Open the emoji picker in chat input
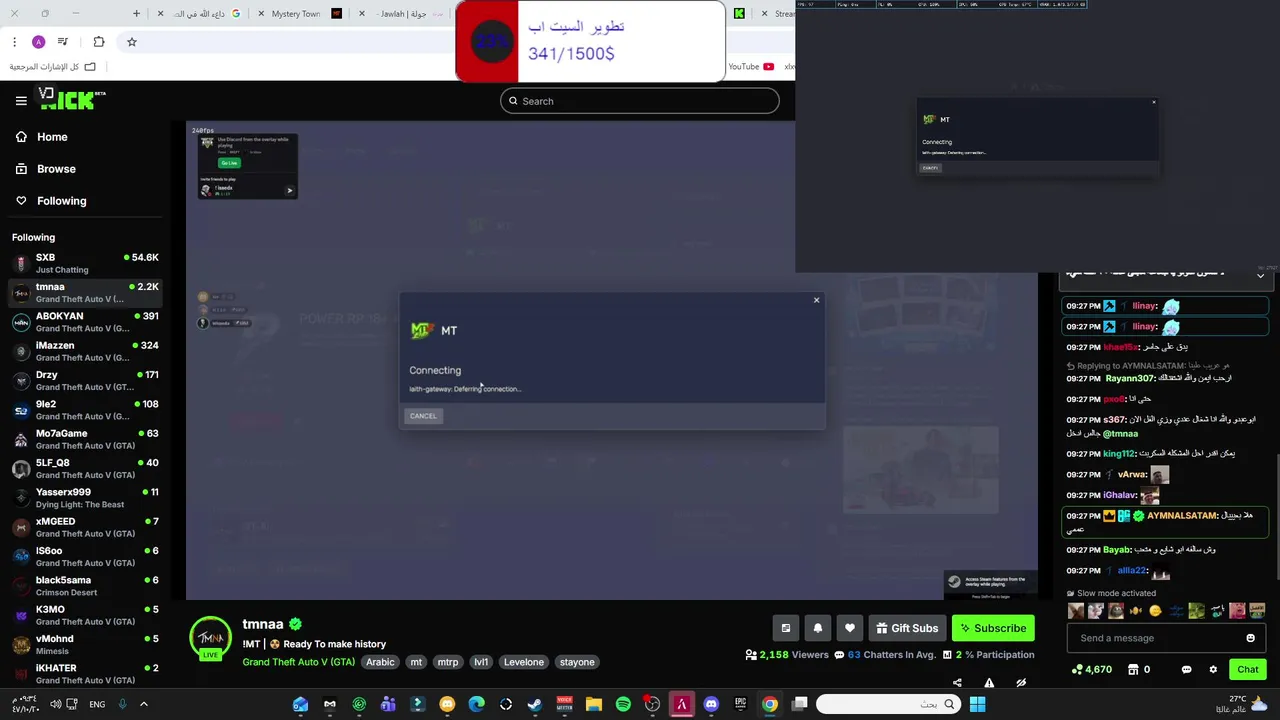Screen dimensions: 1280x720 coord(1250,638)
